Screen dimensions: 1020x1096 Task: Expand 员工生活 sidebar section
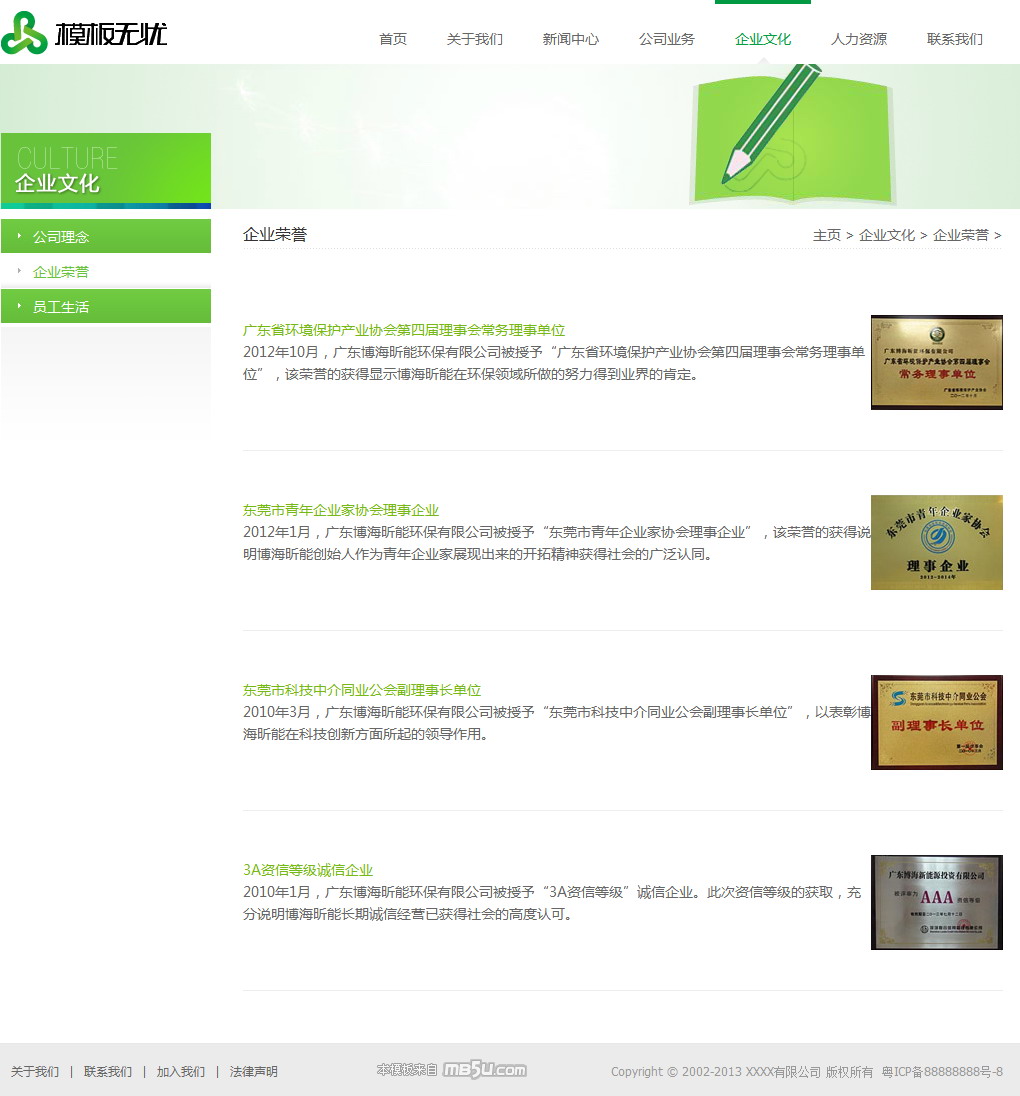tap(61, 307)
